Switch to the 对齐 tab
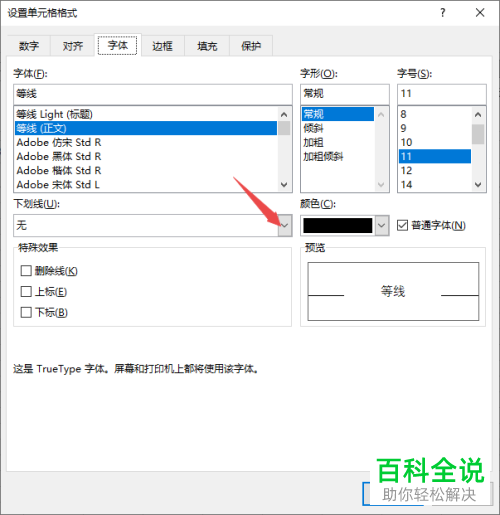 73,46
